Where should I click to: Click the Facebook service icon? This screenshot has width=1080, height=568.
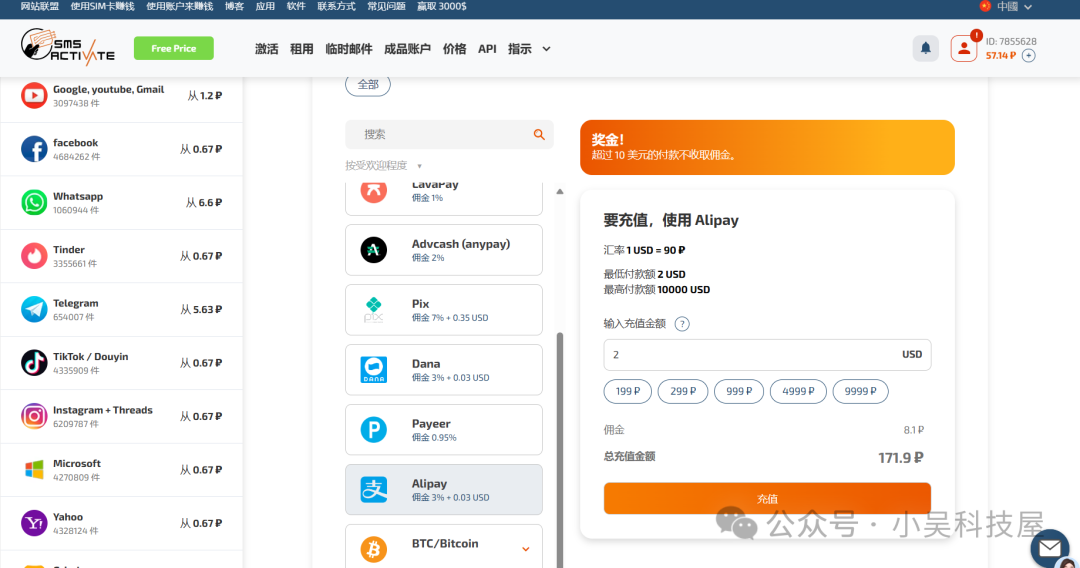point(34,149)
